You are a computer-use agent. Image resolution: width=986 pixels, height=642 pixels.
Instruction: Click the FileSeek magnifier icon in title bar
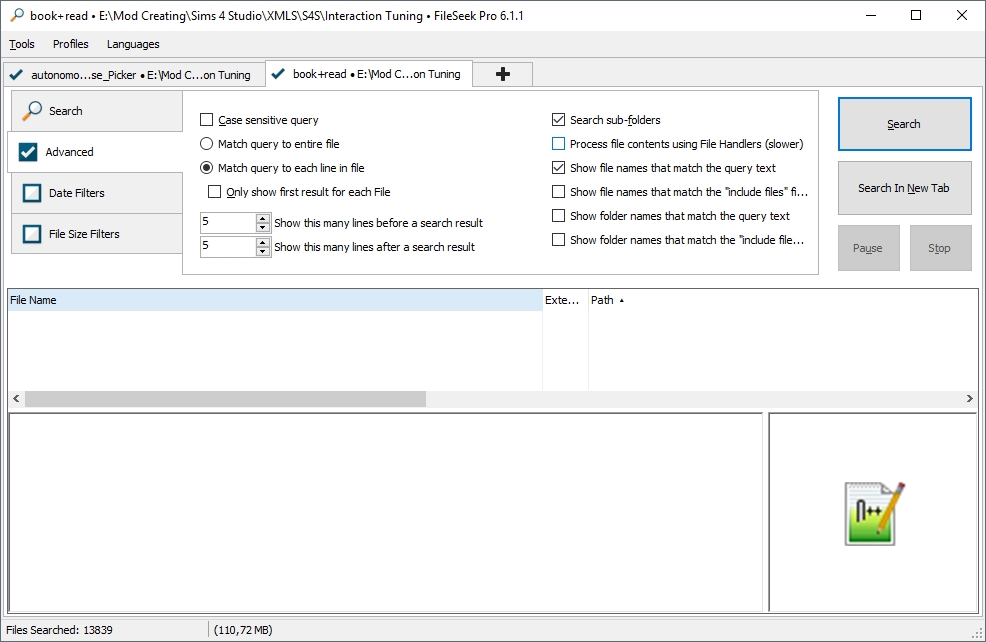click(15, 16)
